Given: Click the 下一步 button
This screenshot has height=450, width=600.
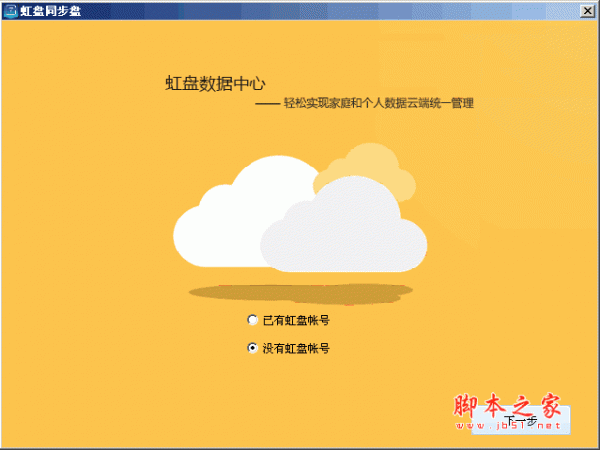Looking at the screenshot, I should pos(521,420).
